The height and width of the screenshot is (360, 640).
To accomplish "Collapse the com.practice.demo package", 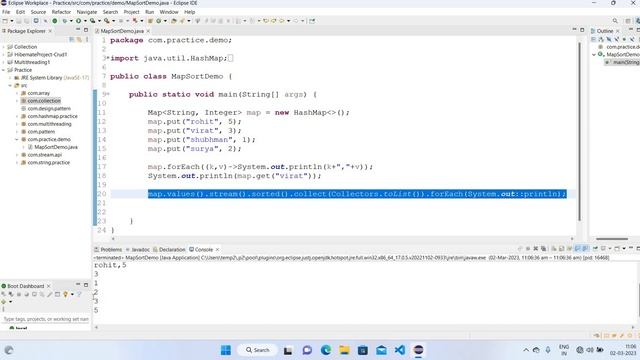I will point(17,139).
